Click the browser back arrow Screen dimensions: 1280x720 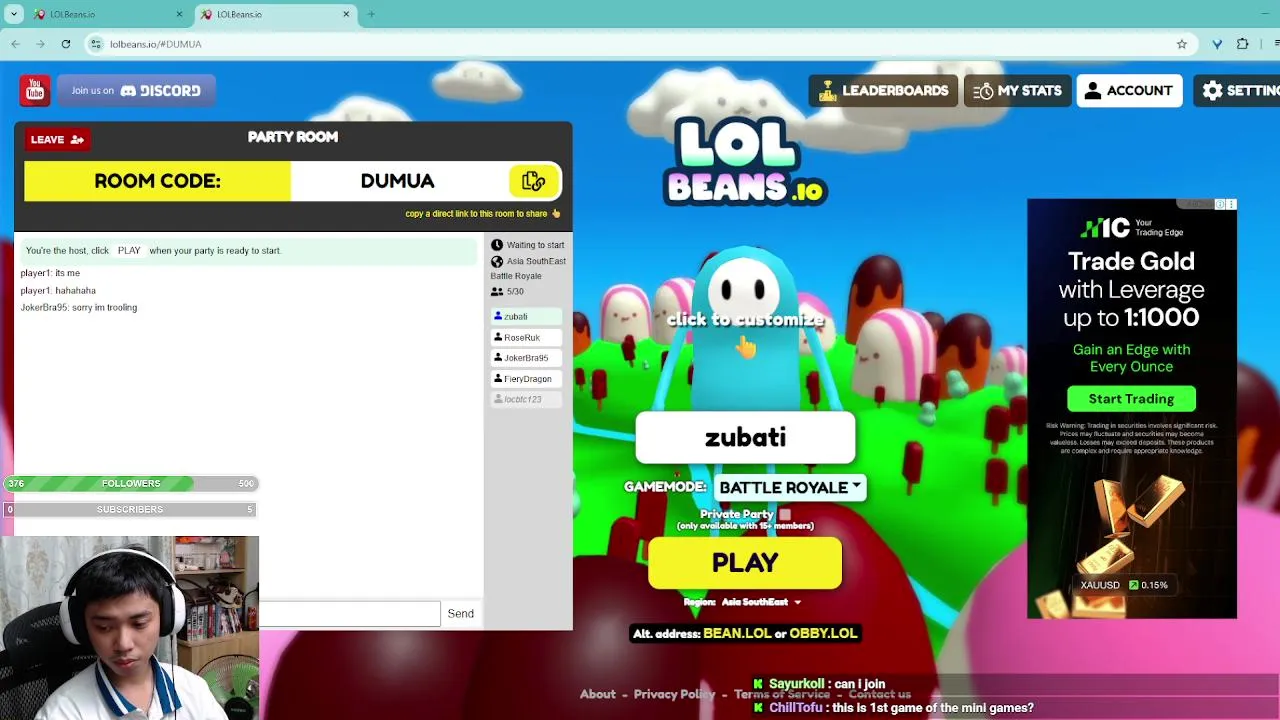[16, 44]
